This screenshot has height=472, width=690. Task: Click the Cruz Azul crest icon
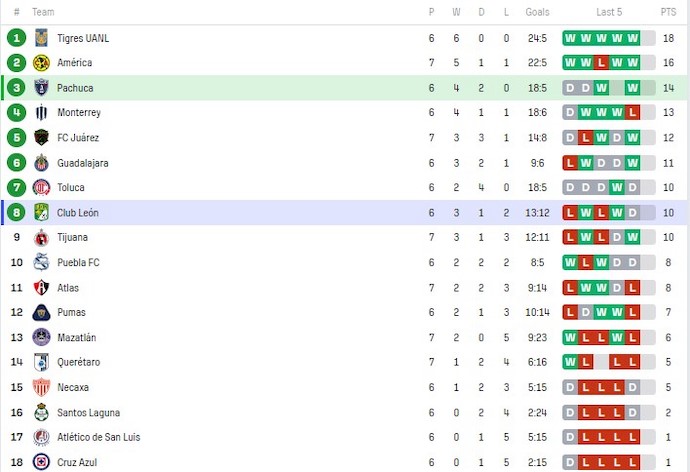coord(41,462)
